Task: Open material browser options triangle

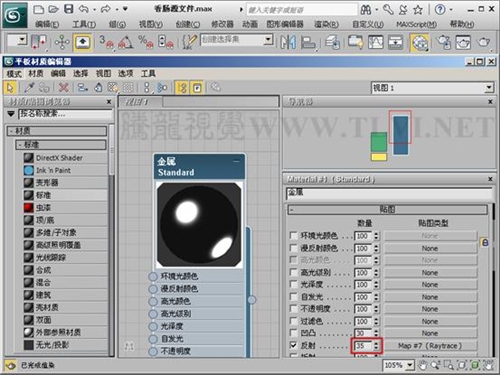Action: pyautogui.click(x=11, y=114)
